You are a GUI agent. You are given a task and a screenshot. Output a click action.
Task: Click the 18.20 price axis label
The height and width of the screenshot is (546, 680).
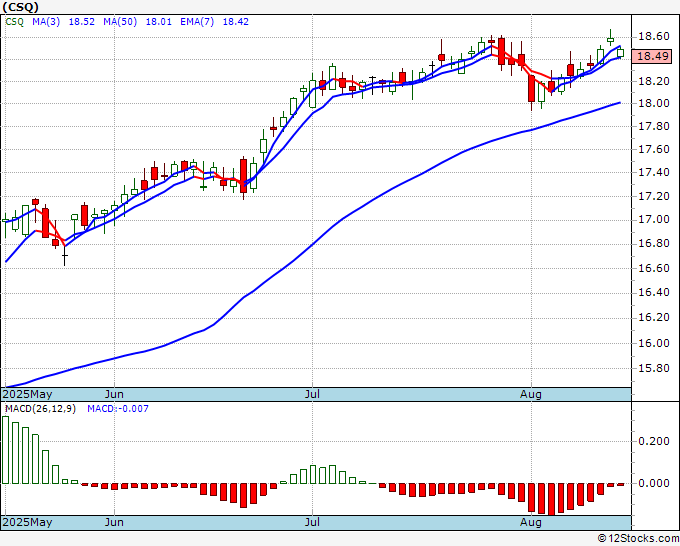pos(654,81)
